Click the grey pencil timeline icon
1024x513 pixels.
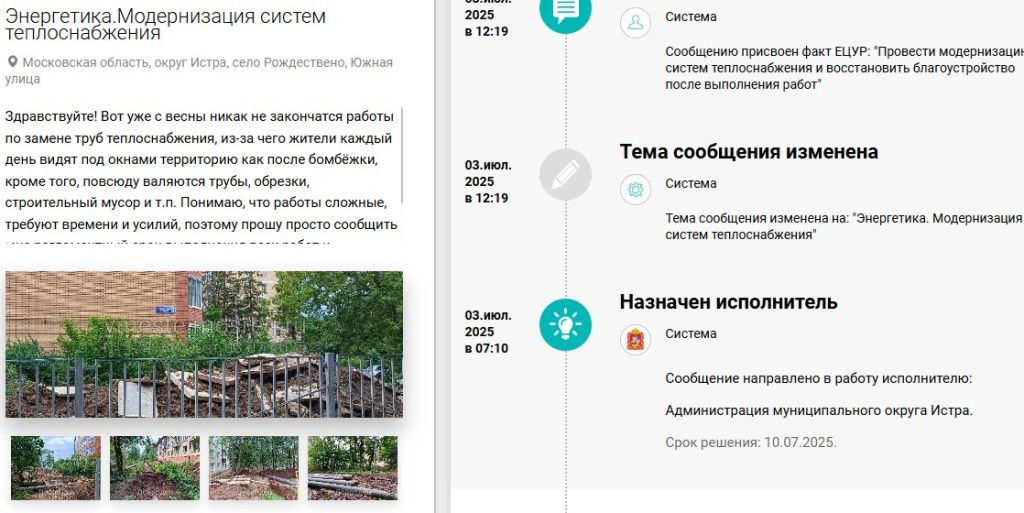tap(565, 174)
